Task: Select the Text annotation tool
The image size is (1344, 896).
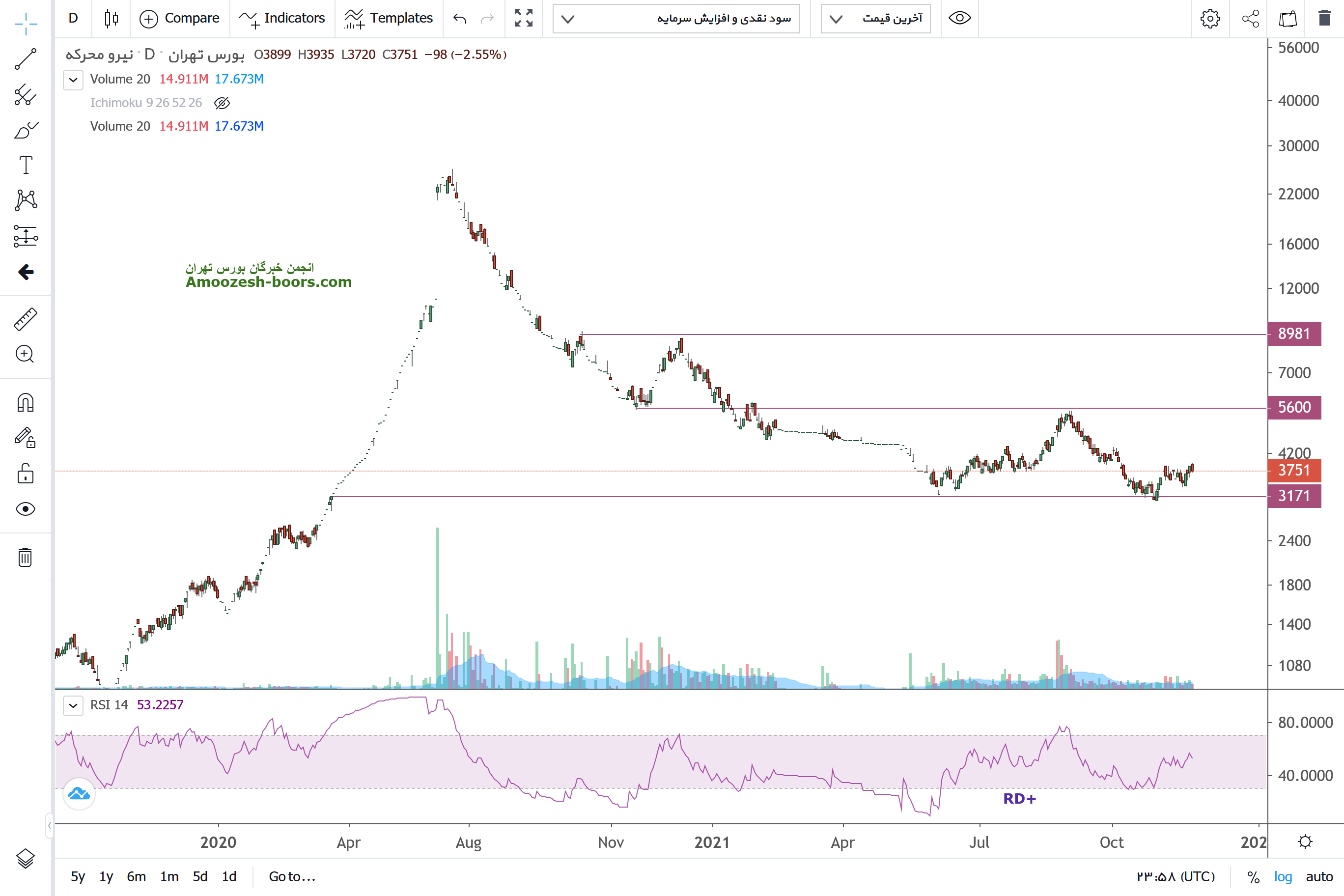Action: [x=26, y=165]
